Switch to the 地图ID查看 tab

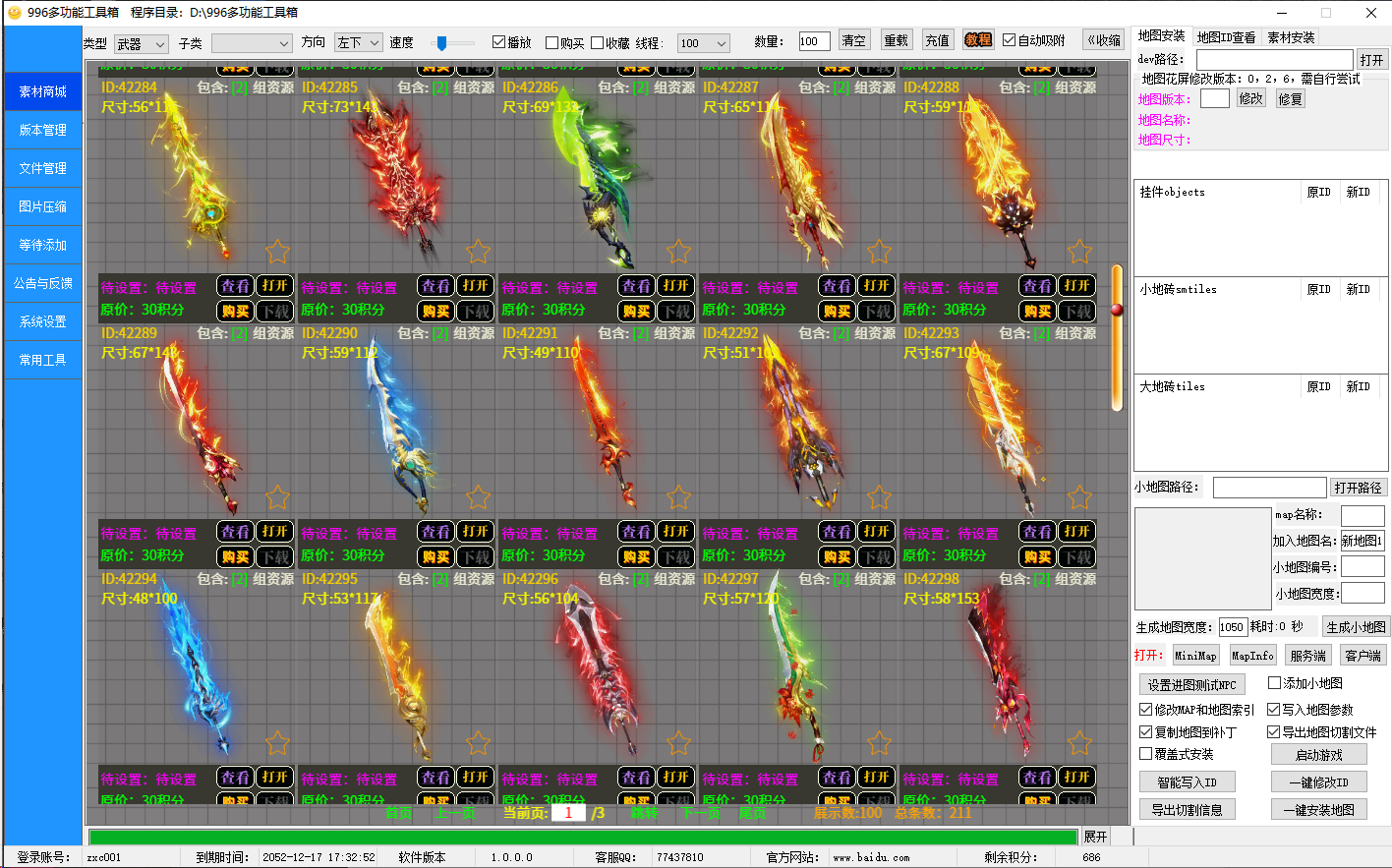1226,37
